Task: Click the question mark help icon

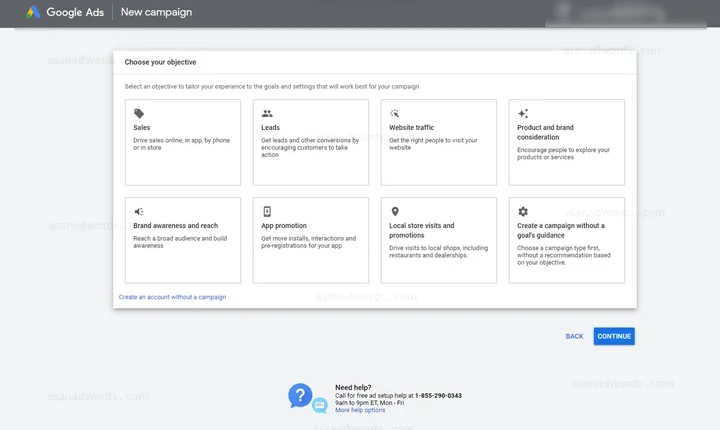Action: click(x=300, y=396)
